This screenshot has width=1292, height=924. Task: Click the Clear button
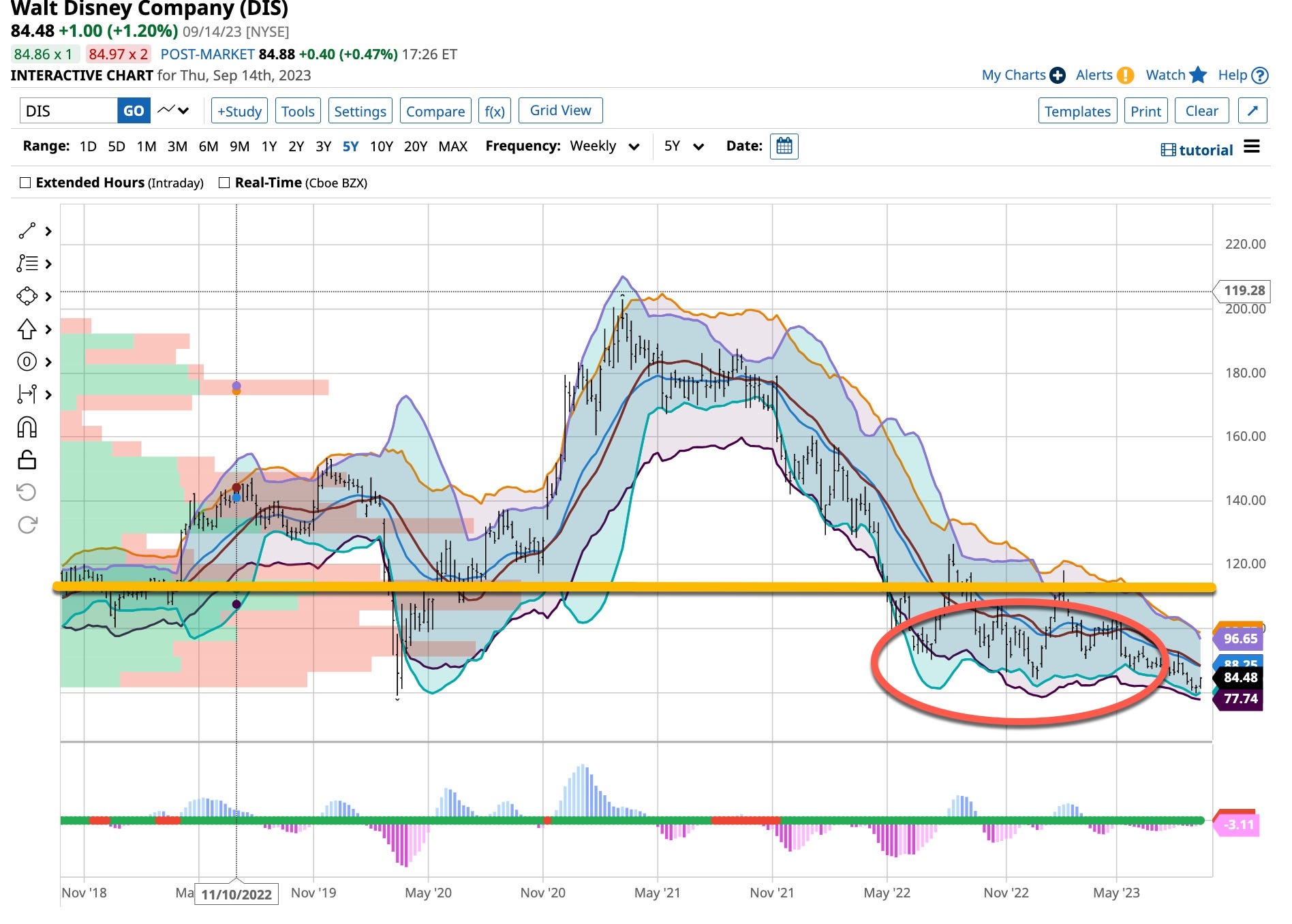pos(1201,111)
